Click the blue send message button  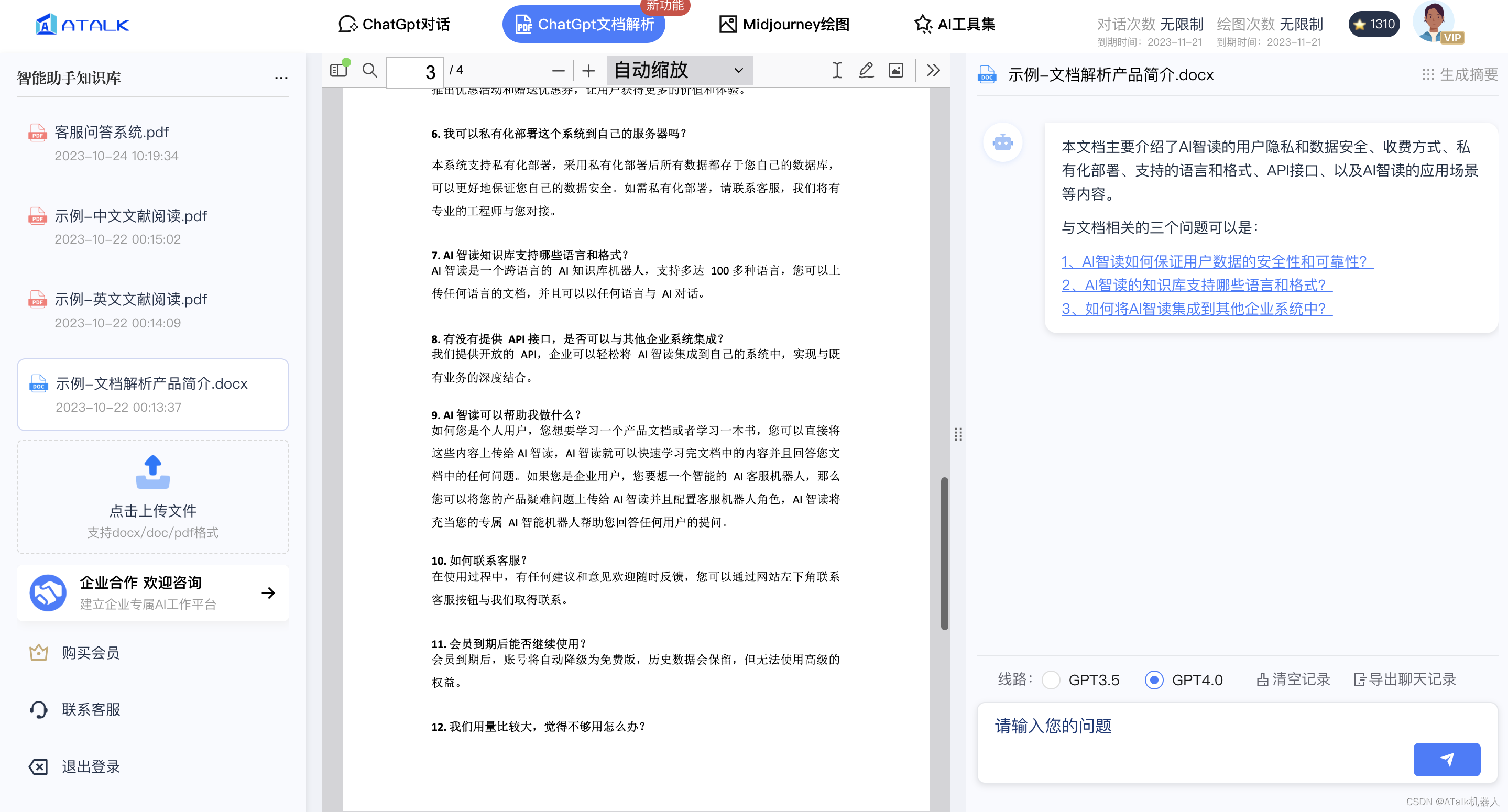1447,759
